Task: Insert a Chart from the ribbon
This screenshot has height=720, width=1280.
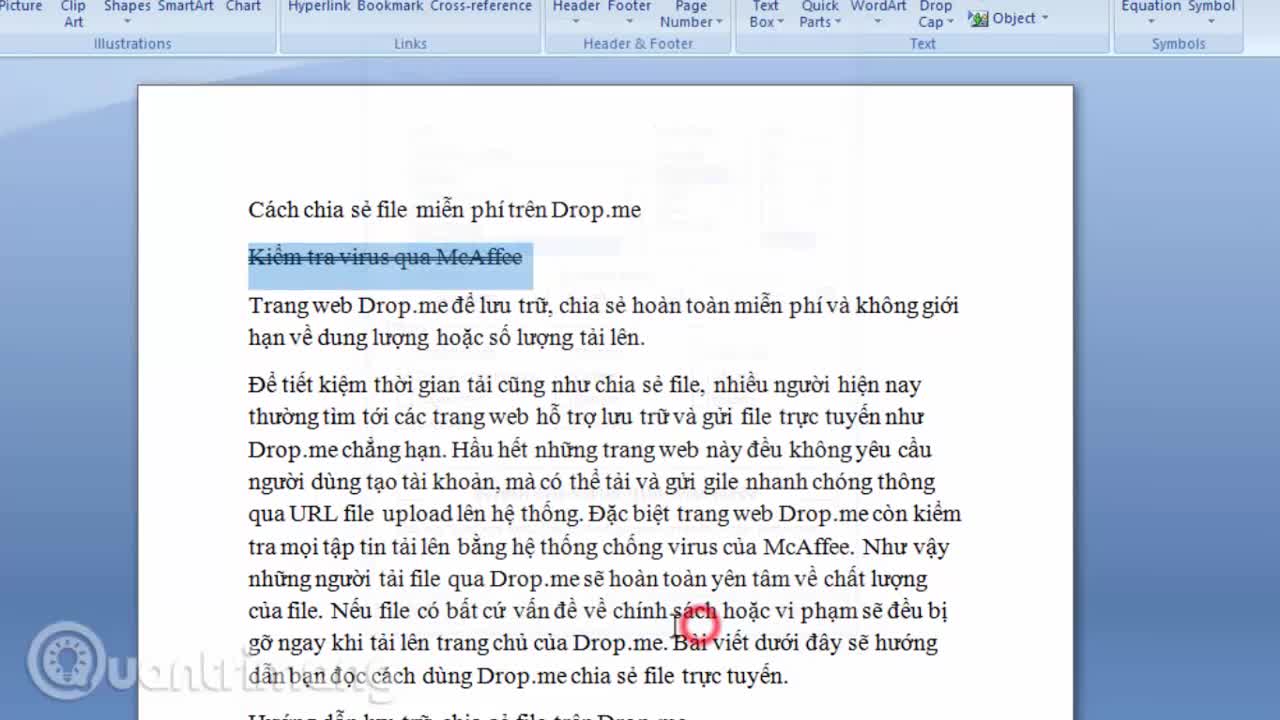Action: [243, 7]
